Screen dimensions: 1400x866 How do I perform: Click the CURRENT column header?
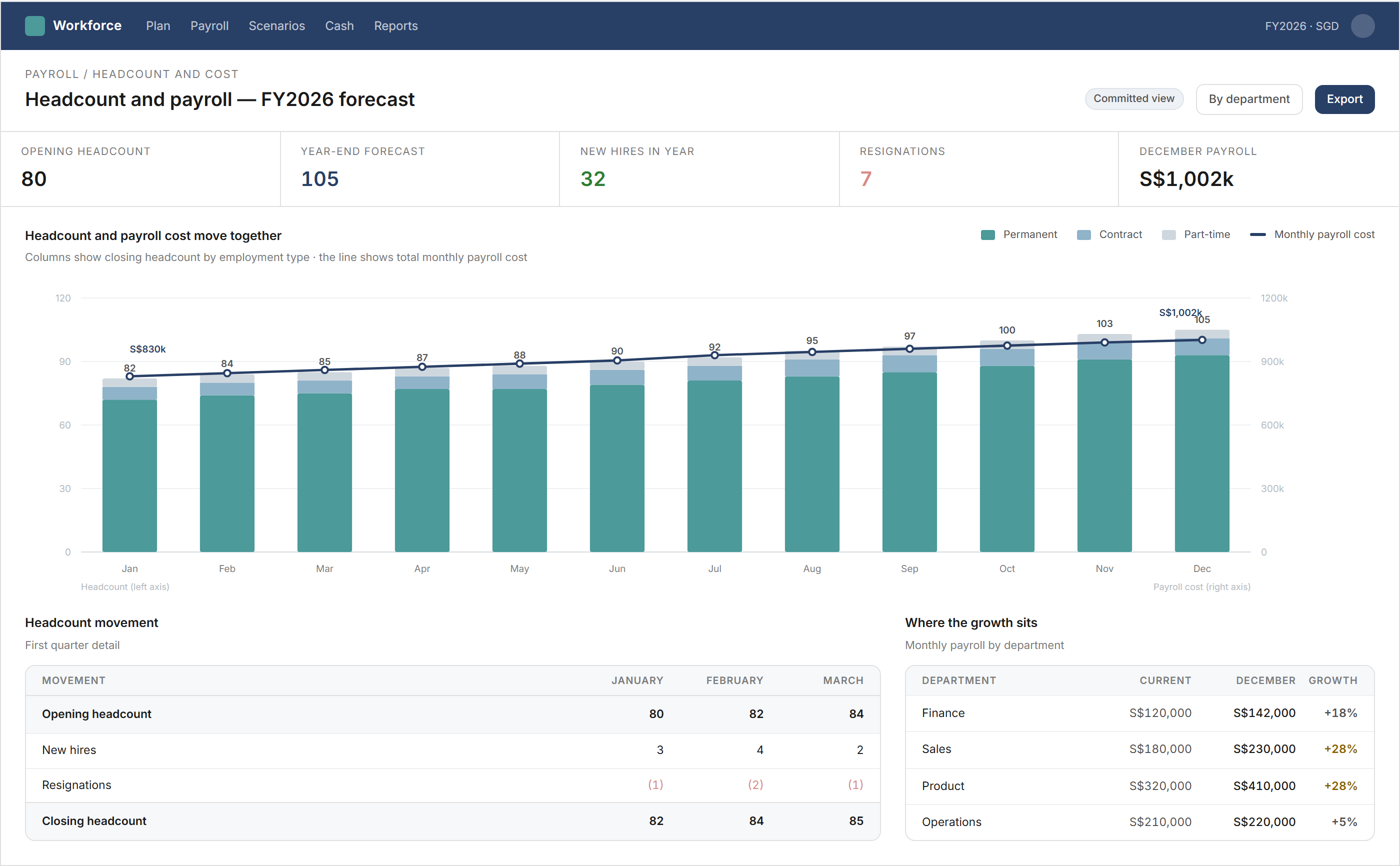tap(1165, 680)
